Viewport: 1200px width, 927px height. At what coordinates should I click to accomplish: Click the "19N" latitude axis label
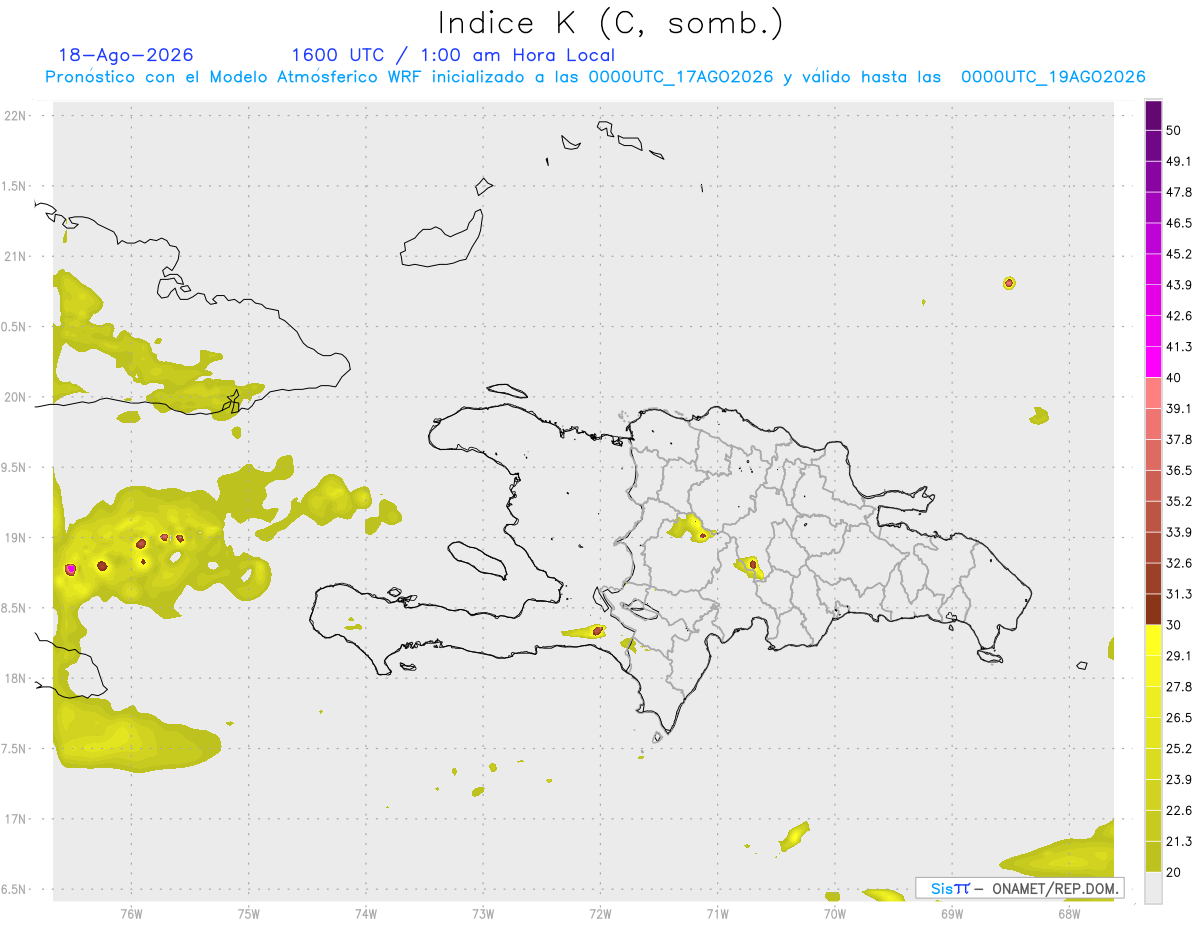[x=16, y=538]
